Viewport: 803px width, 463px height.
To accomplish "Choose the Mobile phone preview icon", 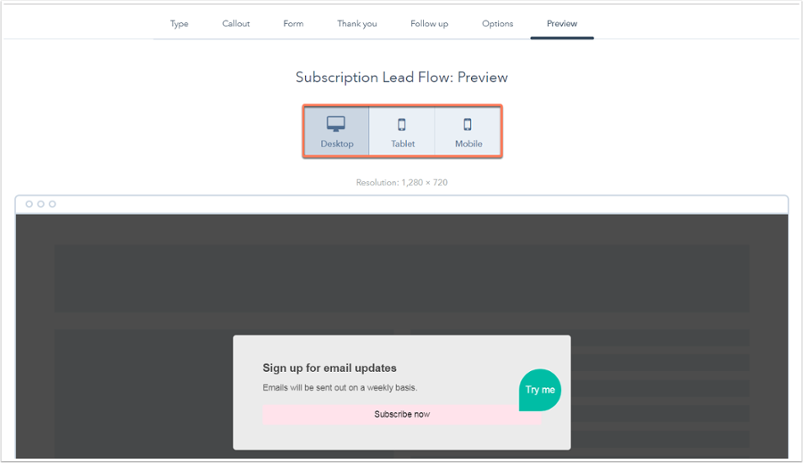I will 468,124.
